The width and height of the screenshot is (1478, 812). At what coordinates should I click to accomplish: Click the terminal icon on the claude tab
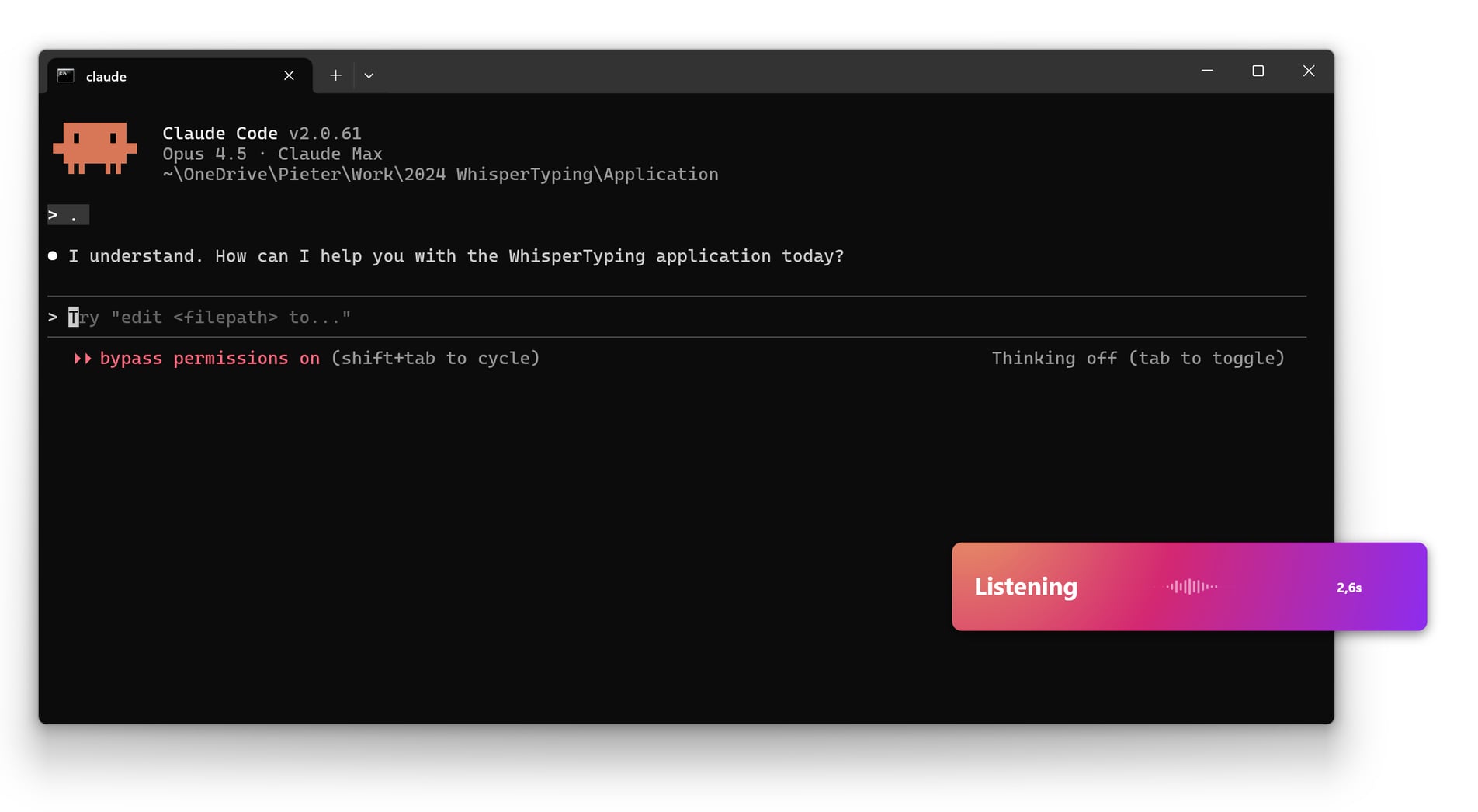tap(66, 75)
